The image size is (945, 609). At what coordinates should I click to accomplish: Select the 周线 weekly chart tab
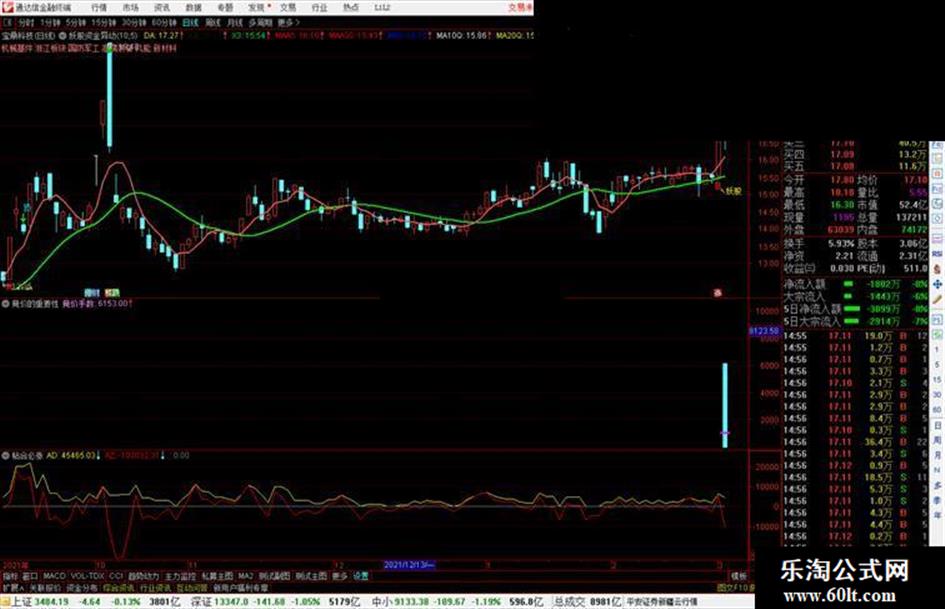[213, 22]
